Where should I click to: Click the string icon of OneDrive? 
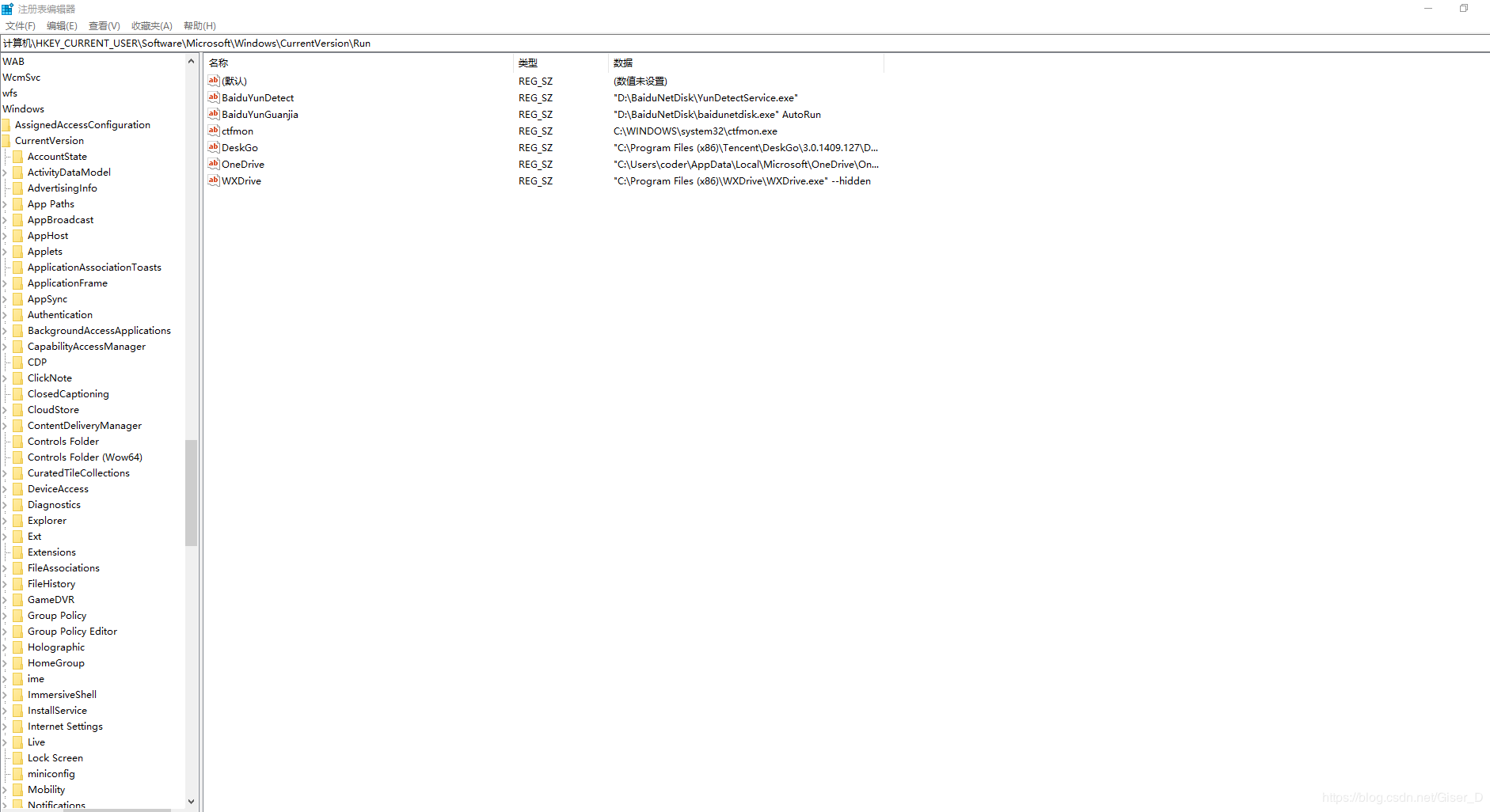(213, 164)
